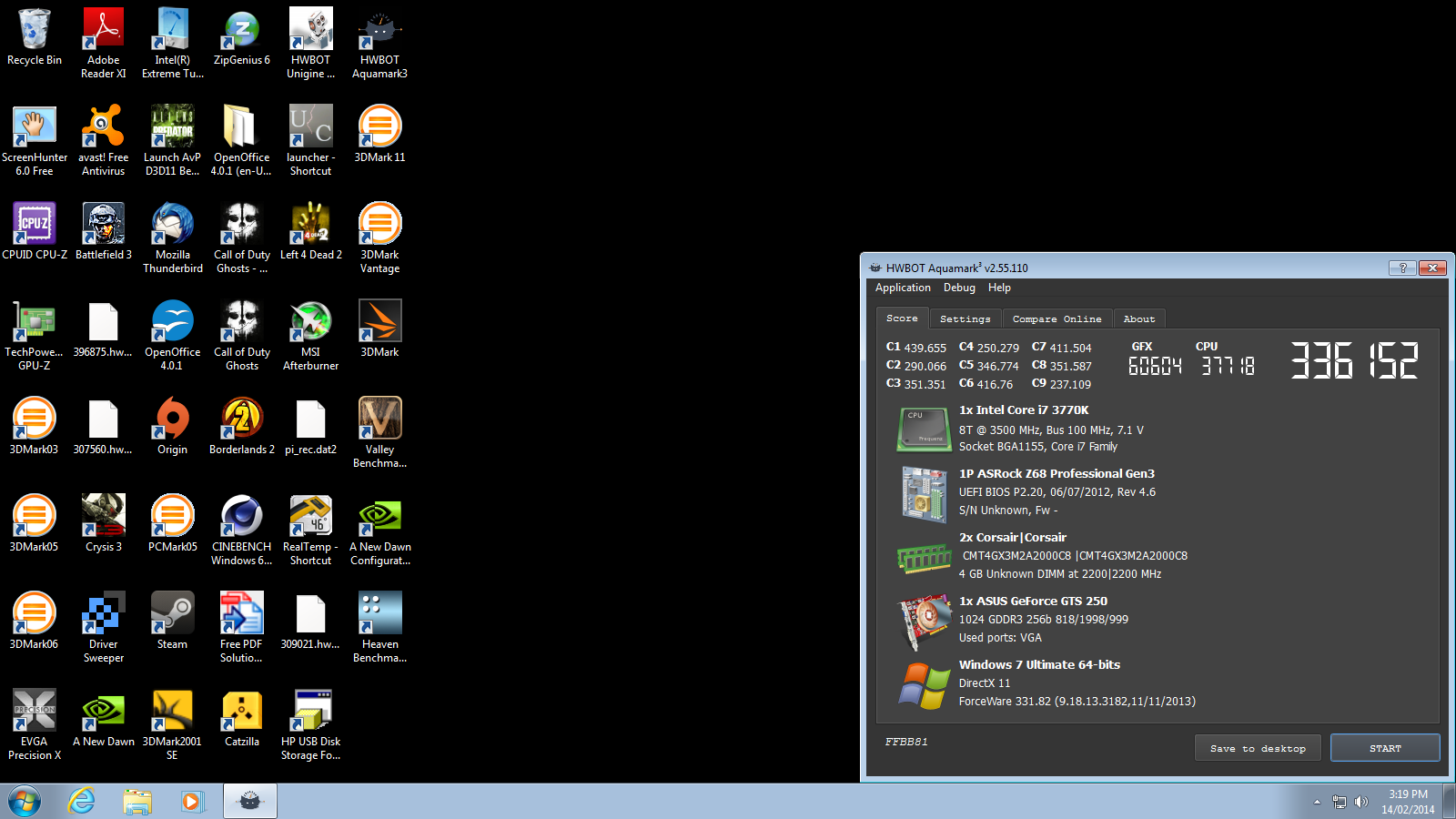Open the HWBOT Aquamark3 desktop shortcut
1456x819 pixels.
click(x=379, y=44)
